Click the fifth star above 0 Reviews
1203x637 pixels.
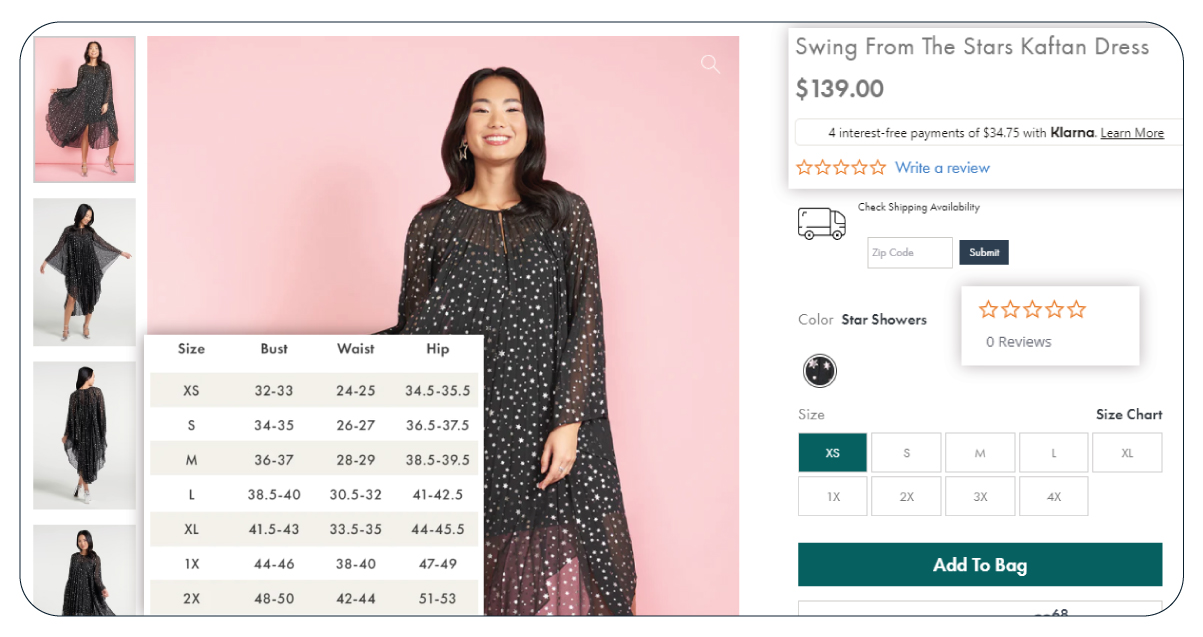pos(1076,310)
